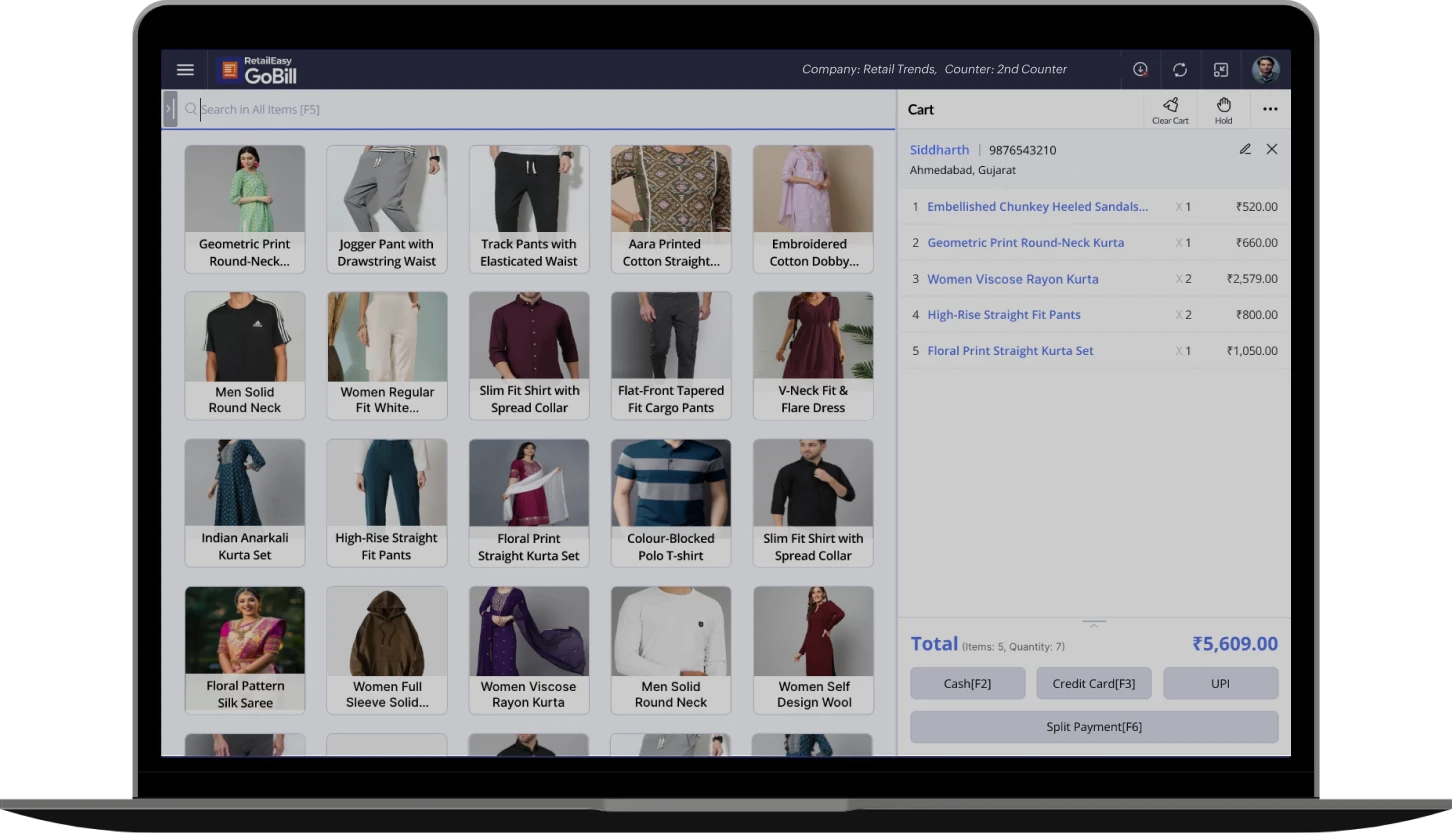The width and height of the screenshot is (1452, 833).
Task: Remove customer Siddharth with the X icon
Action: [1271, 148]
